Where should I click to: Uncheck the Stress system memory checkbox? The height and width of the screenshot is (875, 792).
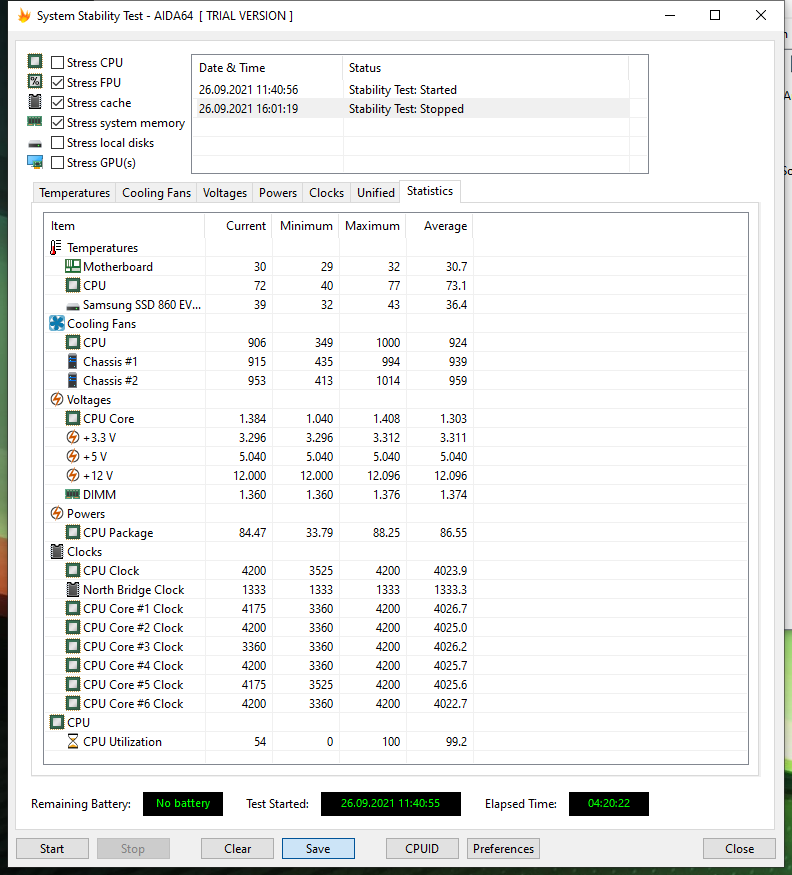point(57,122)
